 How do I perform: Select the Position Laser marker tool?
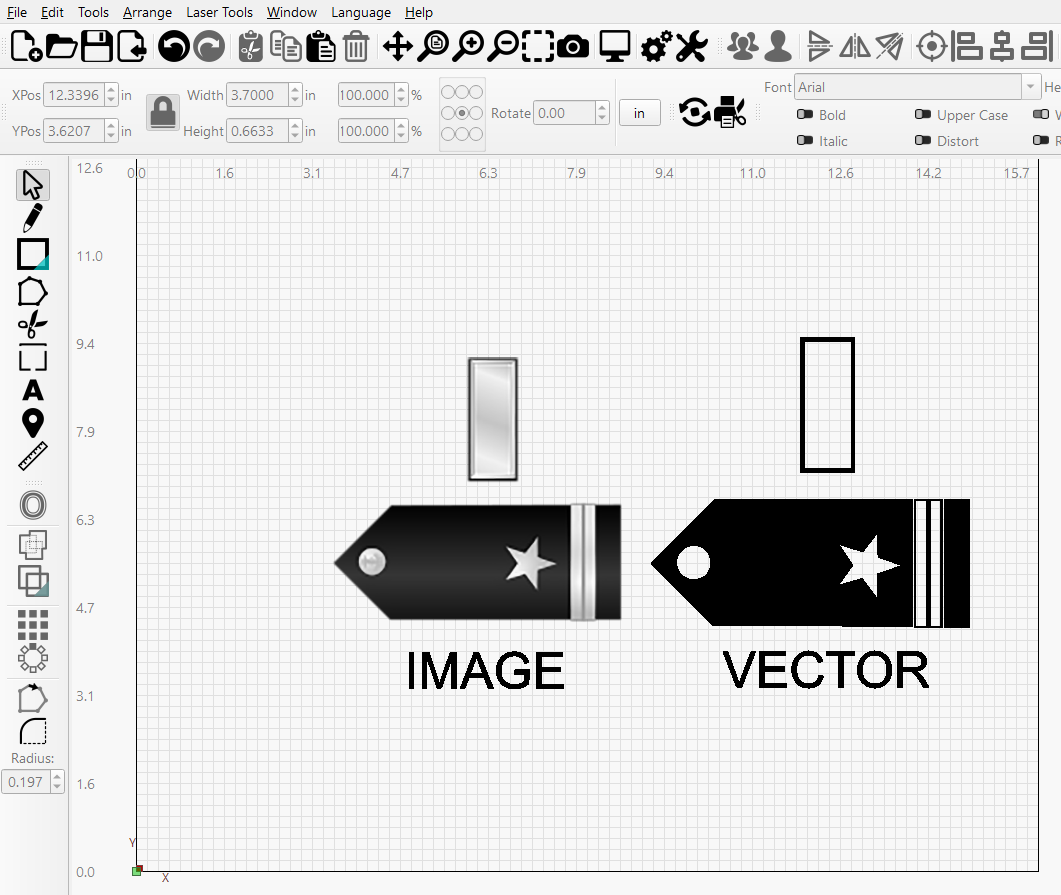(32, 423)
